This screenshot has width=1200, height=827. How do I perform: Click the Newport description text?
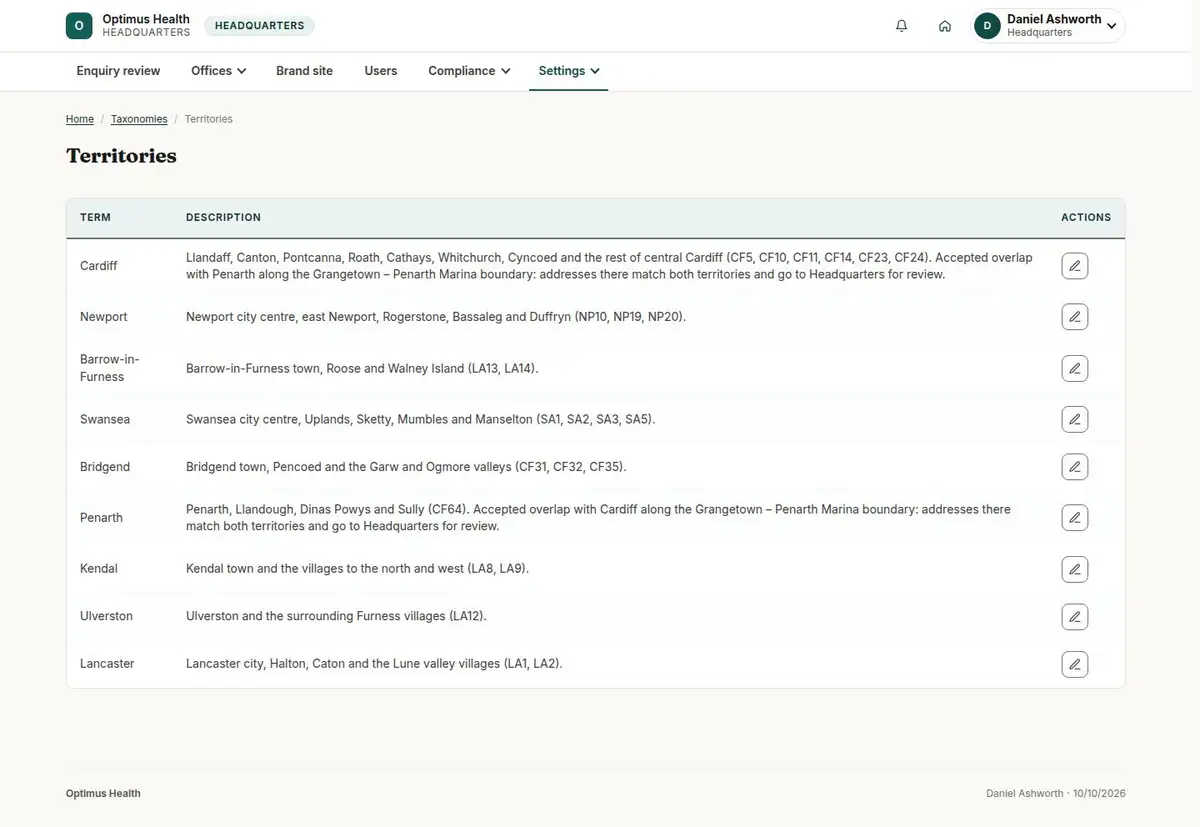436,317
